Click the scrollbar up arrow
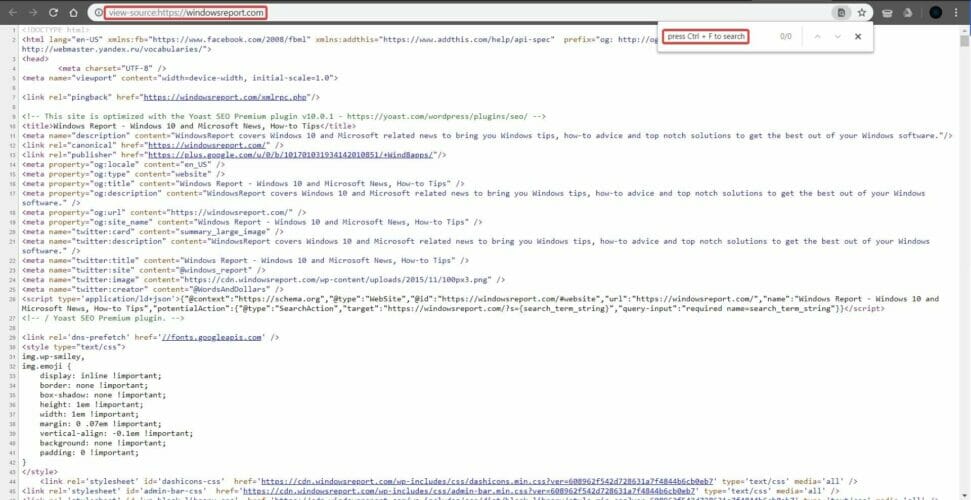This screenshot has height=500, width=971. pos(965,30)
